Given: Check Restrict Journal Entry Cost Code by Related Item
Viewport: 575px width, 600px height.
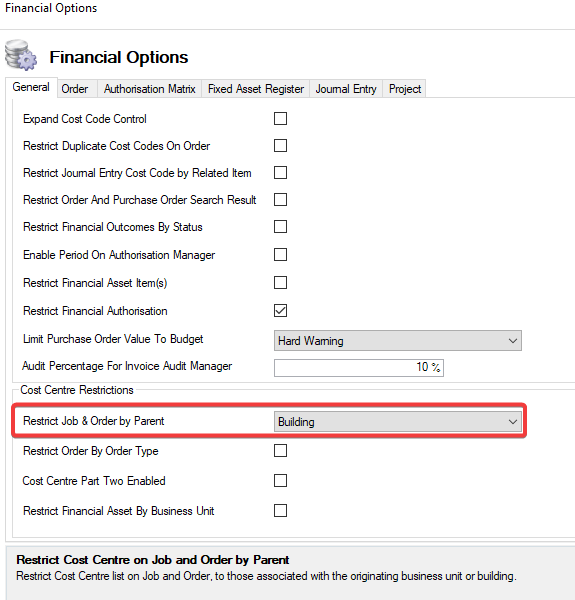Looking at the screenshot, I should (x=280, y=173).
